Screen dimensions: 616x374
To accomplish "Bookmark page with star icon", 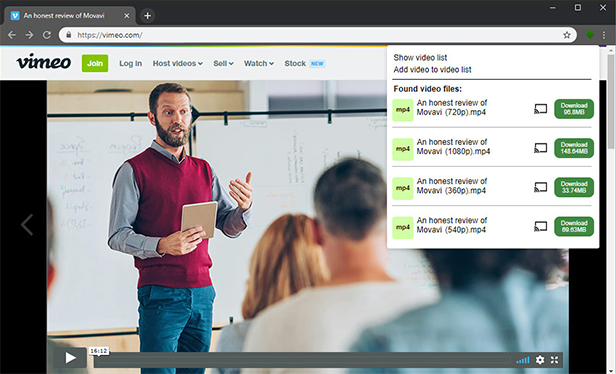I will pyautogui.click(x=566, y=35).
